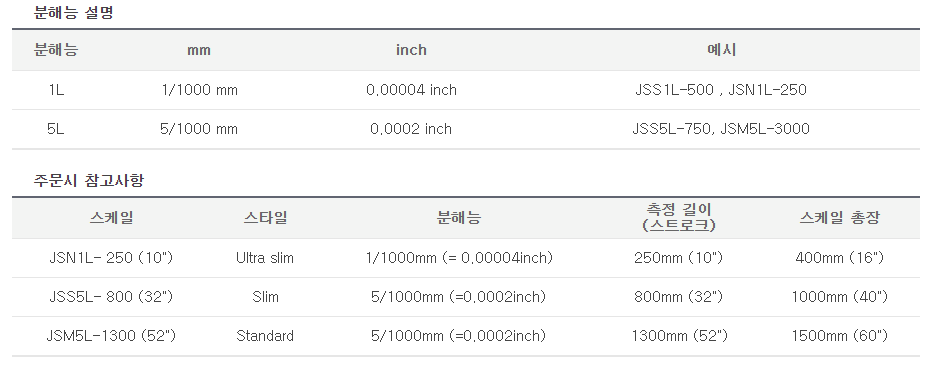Screen dimensions: 929x371
Task: Select JSS5L-750, JSM5L-3000 example text
Action: [x=721, y=129]
